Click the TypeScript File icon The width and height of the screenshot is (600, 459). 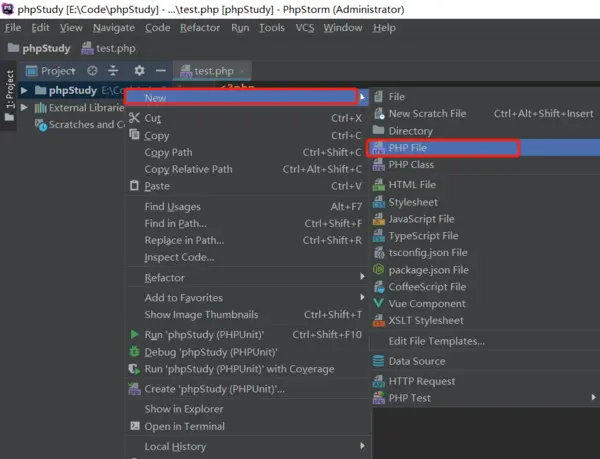[378, 236]
